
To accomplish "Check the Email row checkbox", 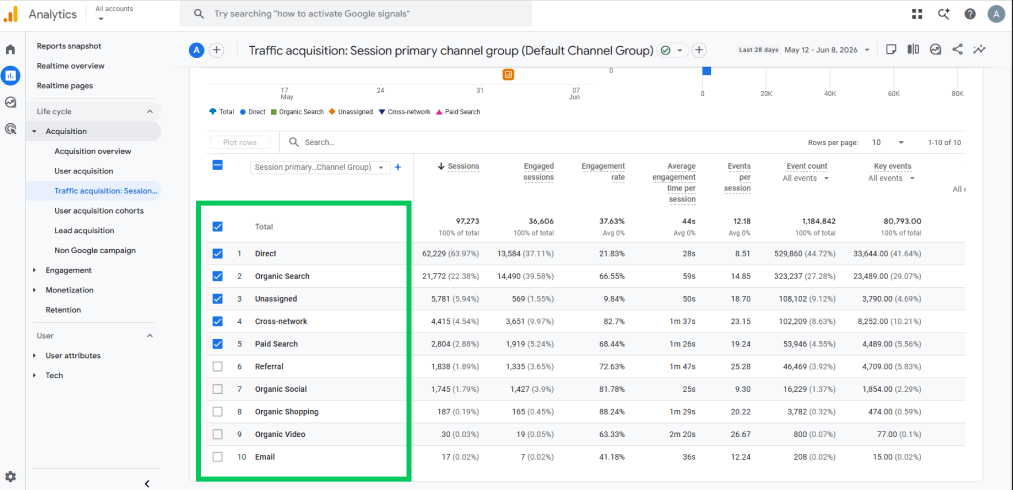I will 218,457.
